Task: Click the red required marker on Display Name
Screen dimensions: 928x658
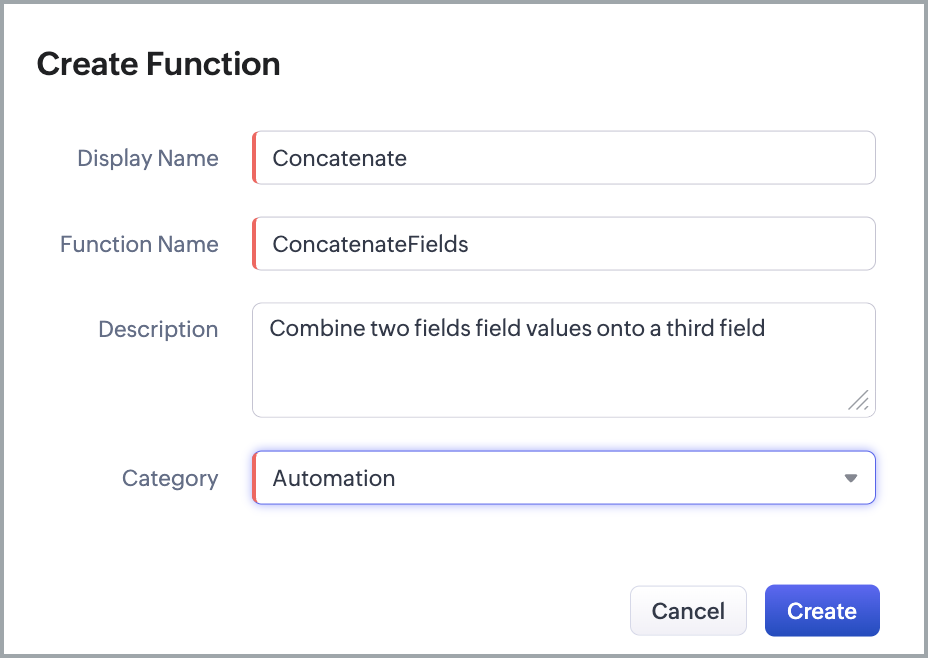Action: pos(254,158)
